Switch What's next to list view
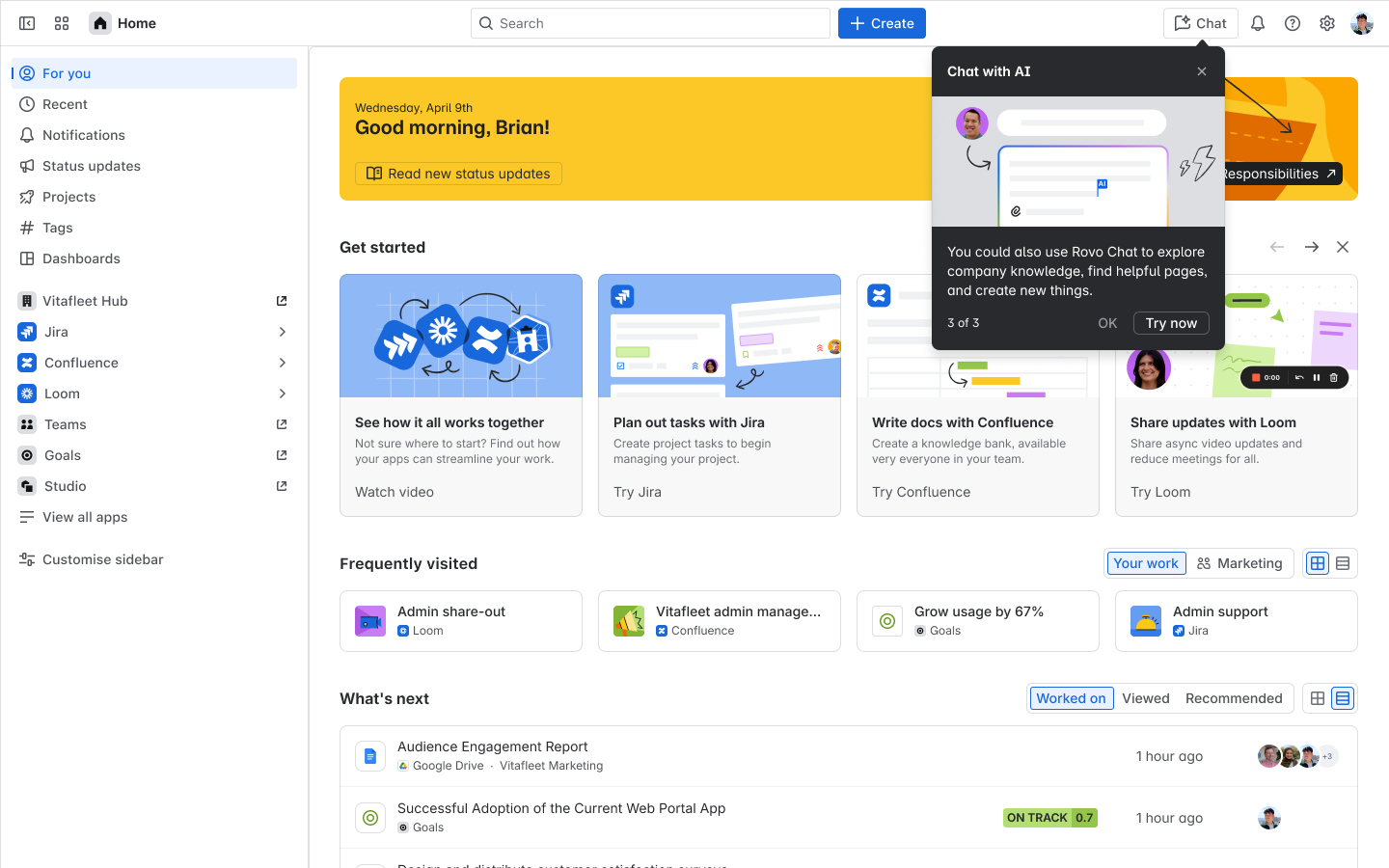 click(1343, 698)
